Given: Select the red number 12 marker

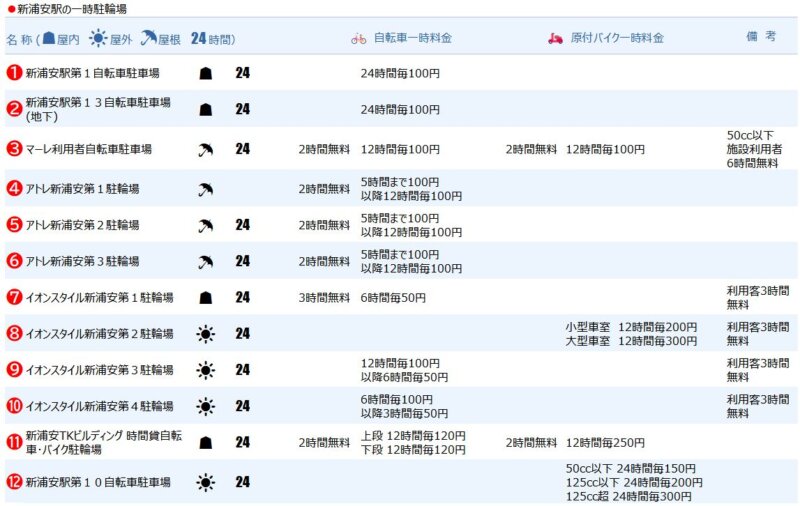Looking at the screenshot, I should (x=14, y=482).
